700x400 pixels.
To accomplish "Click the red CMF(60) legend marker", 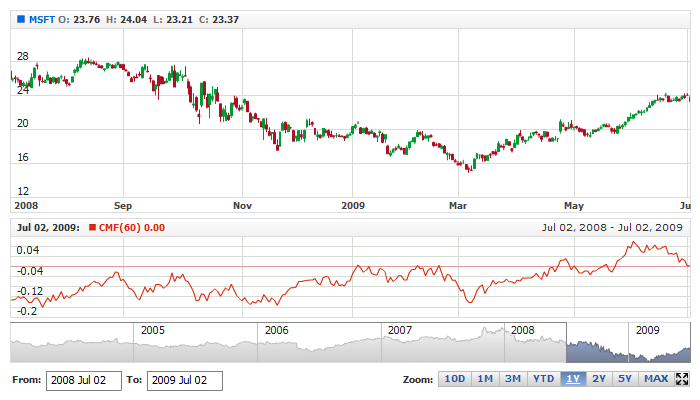I will click(93, 228).
